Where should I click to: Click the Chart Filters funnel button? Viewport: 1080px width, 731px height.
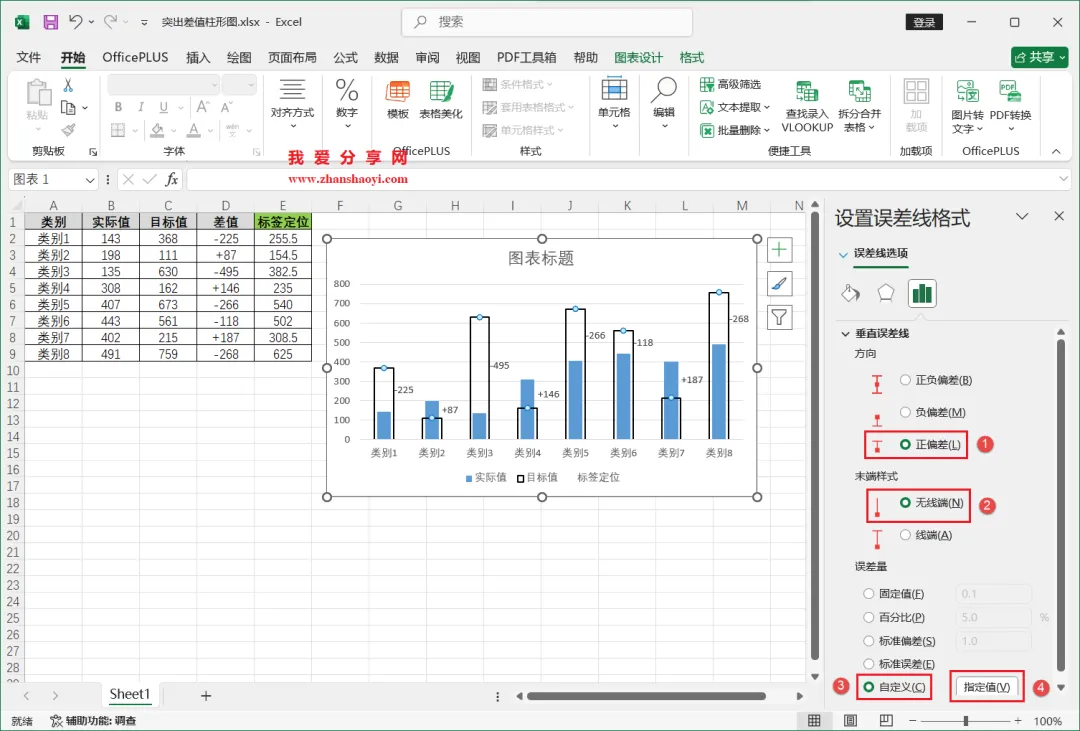pos(779,317)
